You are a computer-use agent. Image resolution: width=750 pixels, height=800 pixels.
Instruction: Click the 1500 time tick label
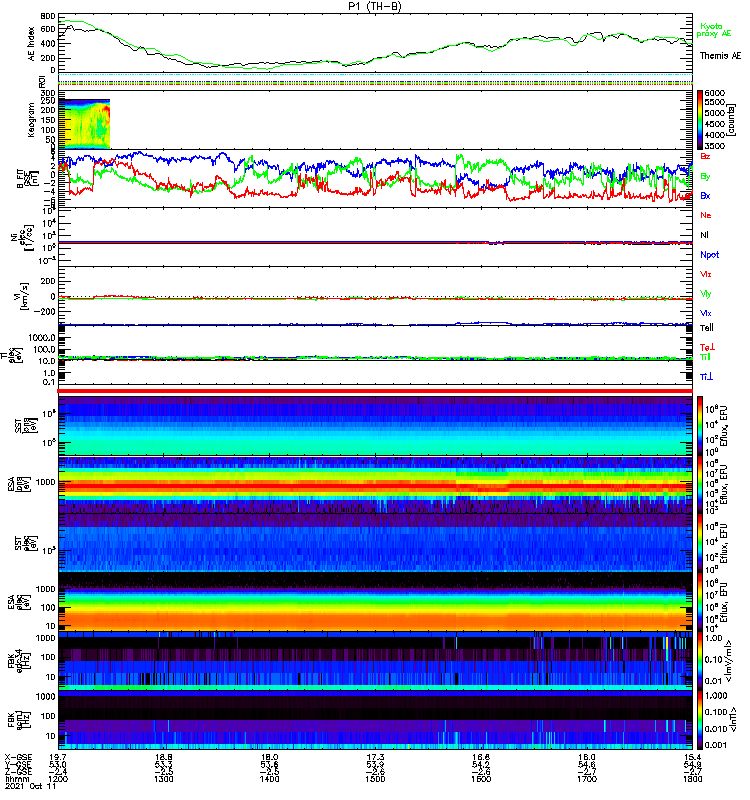[375, 779]
